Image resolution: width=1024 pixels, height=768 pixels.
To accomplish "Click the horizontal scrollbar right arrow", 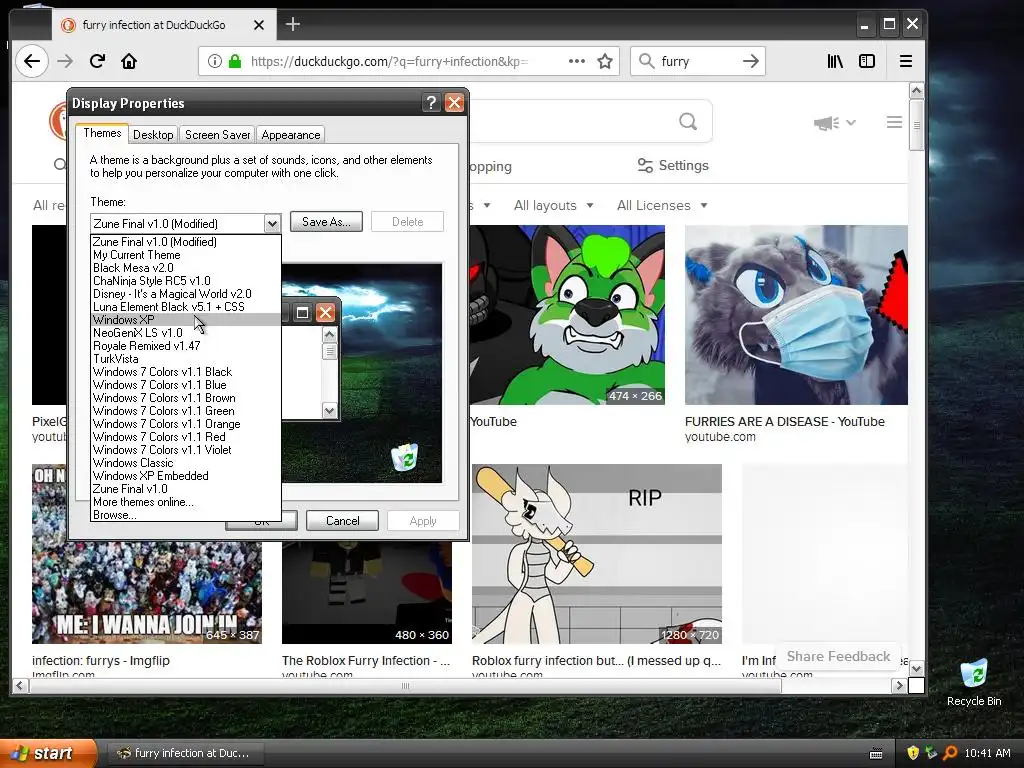I will click(x=899, y=686).
